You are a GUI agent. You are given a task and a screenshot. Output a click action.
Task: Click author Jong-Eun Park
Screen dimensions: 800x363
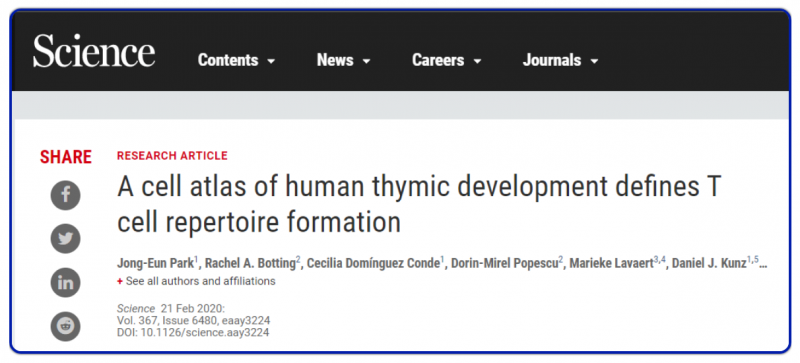[156, 264]
